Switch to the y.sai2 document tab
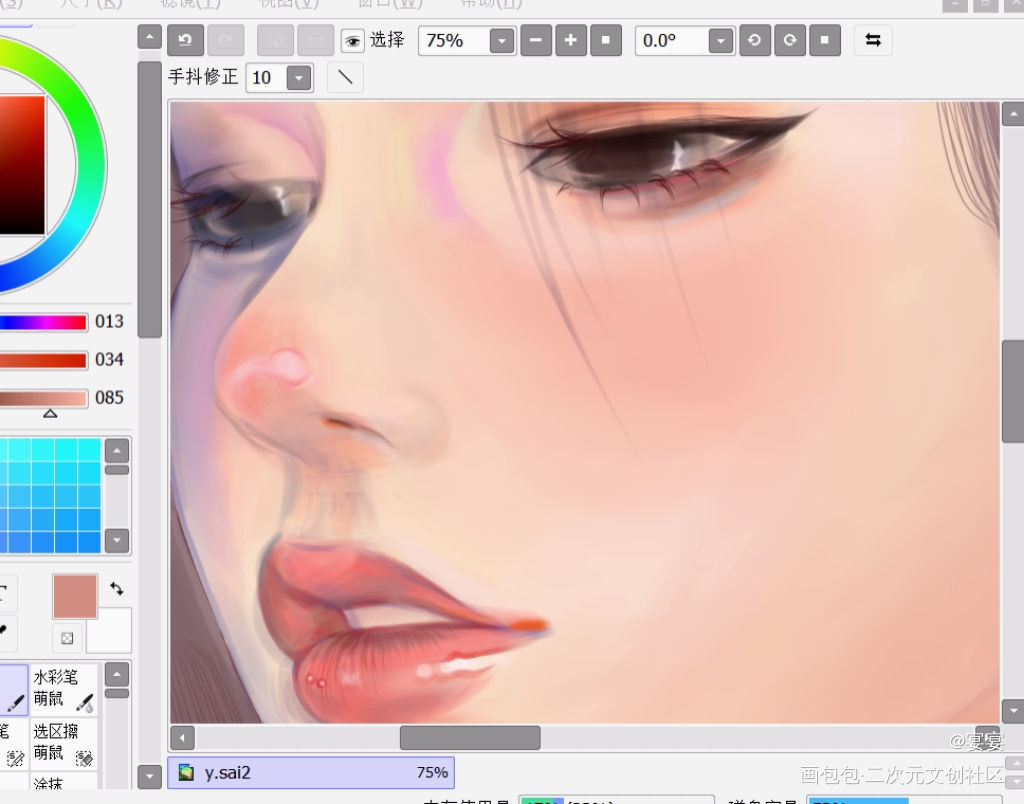Screen dimensions: 1024x804 tap(311, 772)
